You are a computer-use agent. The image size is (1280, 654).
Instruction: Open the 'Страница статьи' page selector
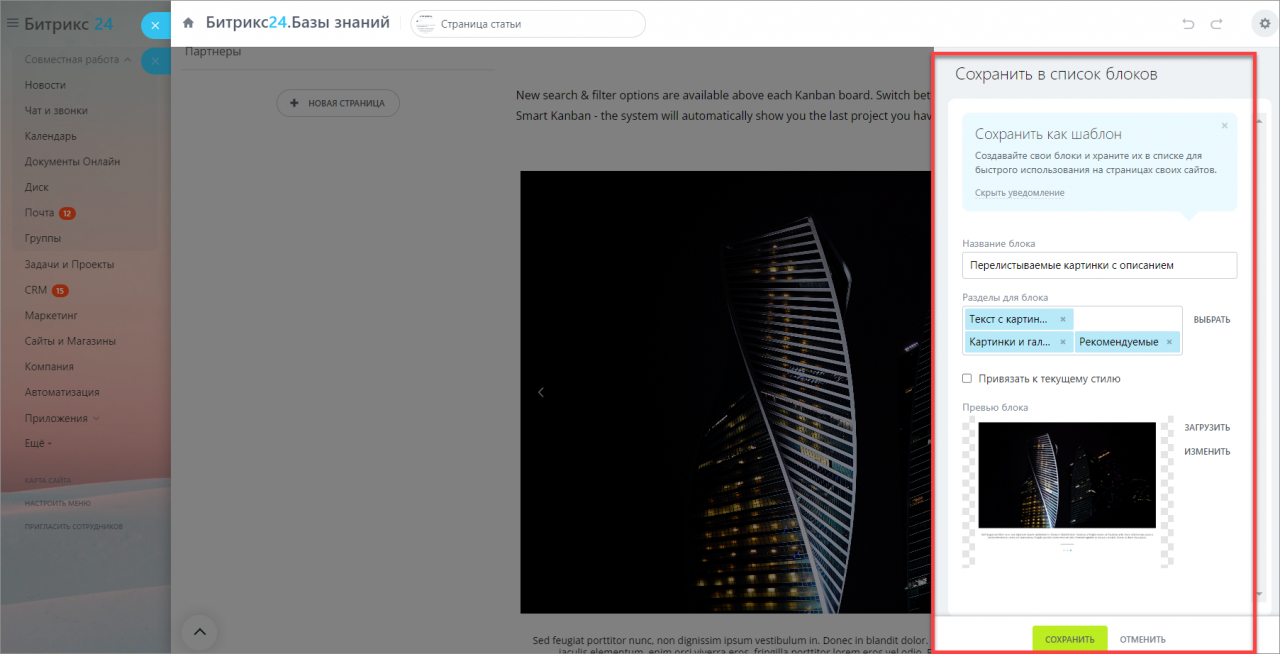[x=528, y=24]
